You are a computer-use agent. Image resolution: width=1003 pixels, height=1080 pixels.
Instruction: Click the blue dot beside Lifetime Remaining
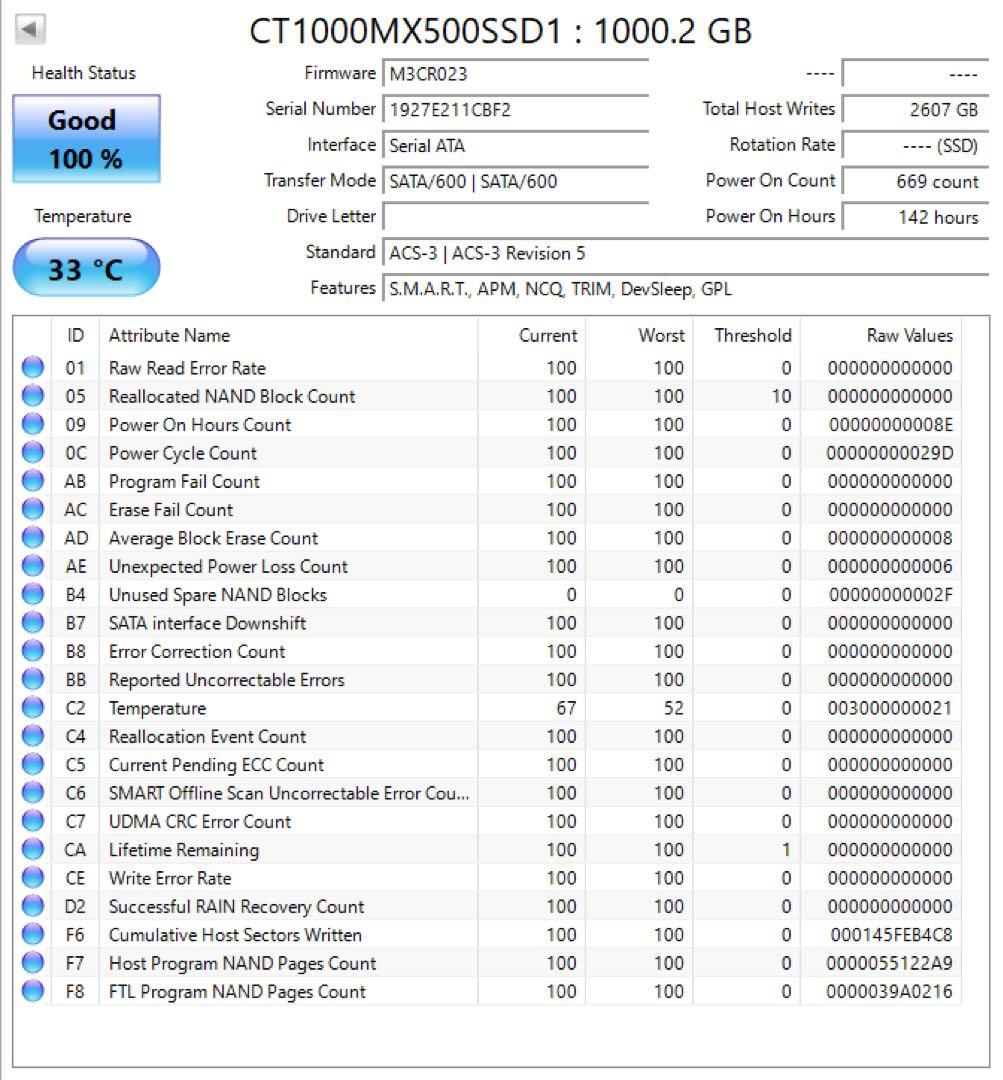tap(31, 850)
